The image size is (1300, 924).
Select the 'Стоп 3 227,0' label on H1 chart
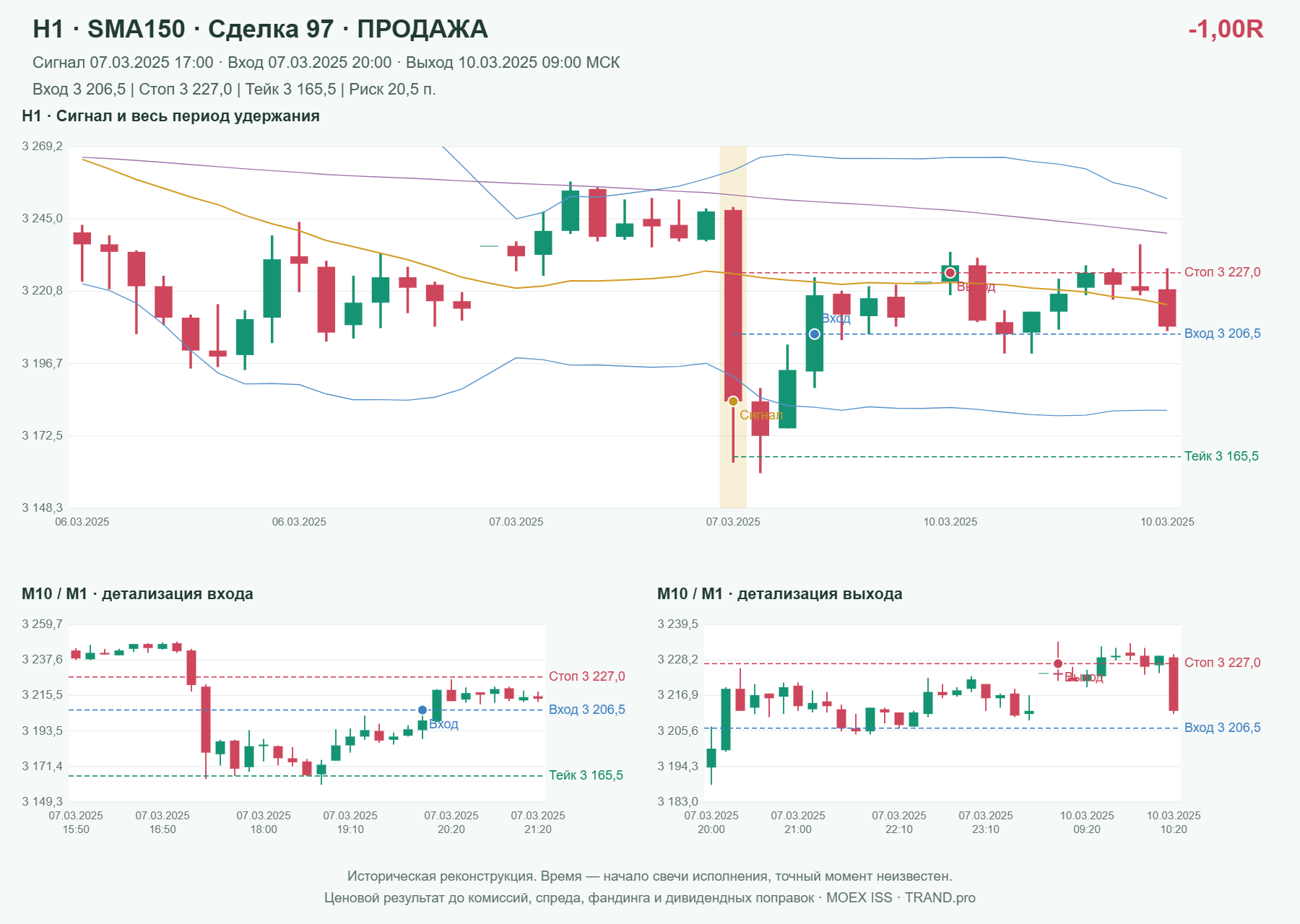(x=1222, y=272)
